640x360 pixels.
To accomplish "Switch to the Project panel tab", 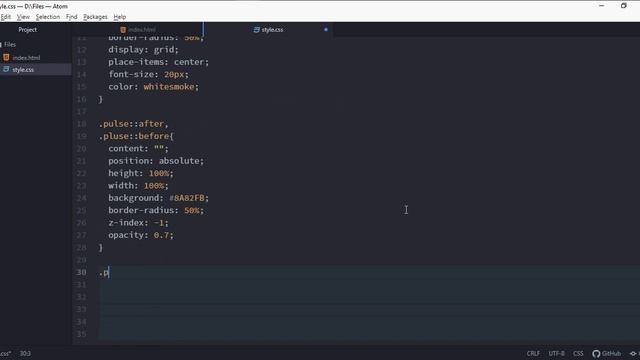I will 27,29.
